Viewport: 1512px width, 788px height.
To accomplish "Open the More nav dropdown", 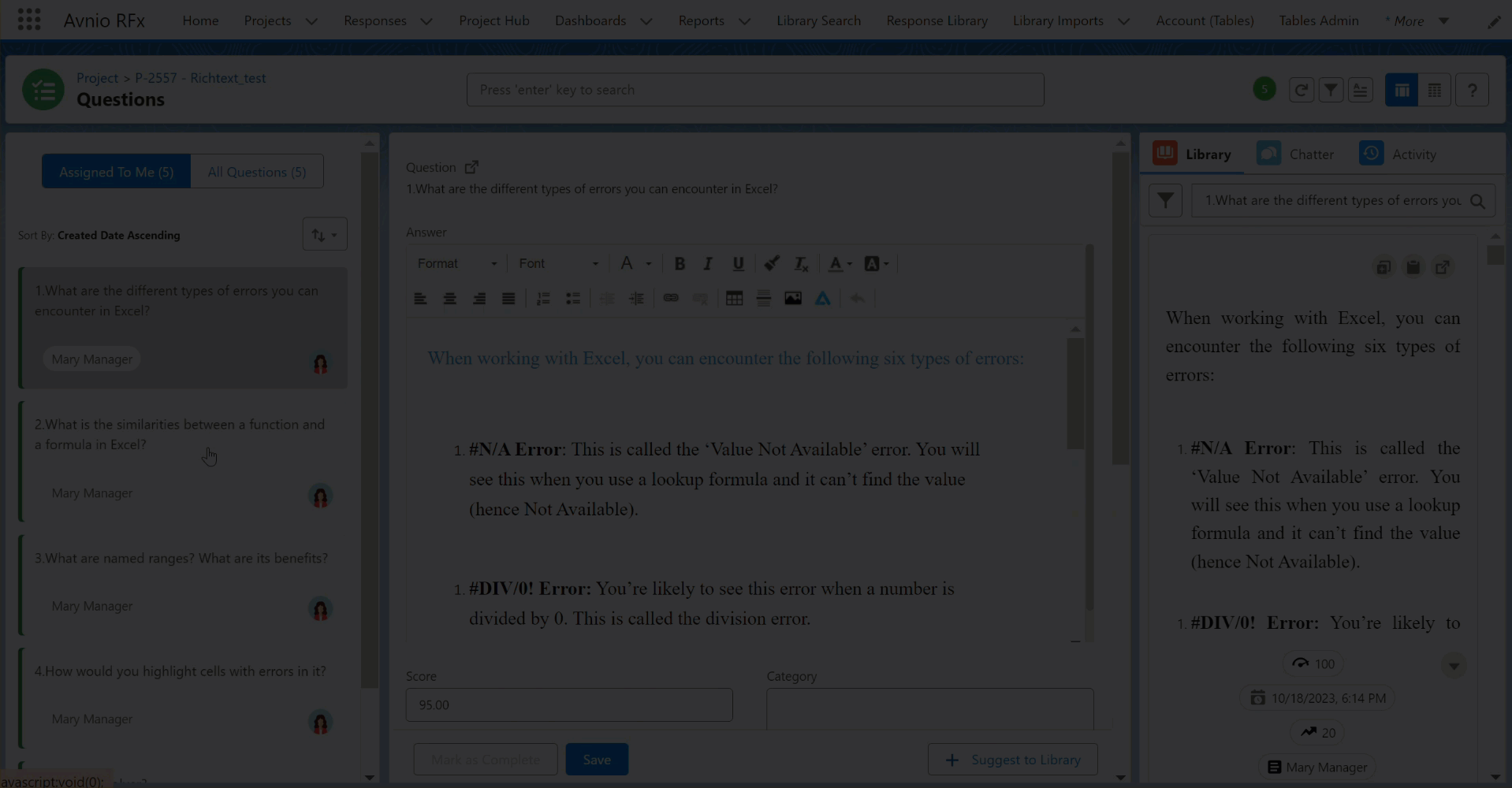I will 1417,21.
